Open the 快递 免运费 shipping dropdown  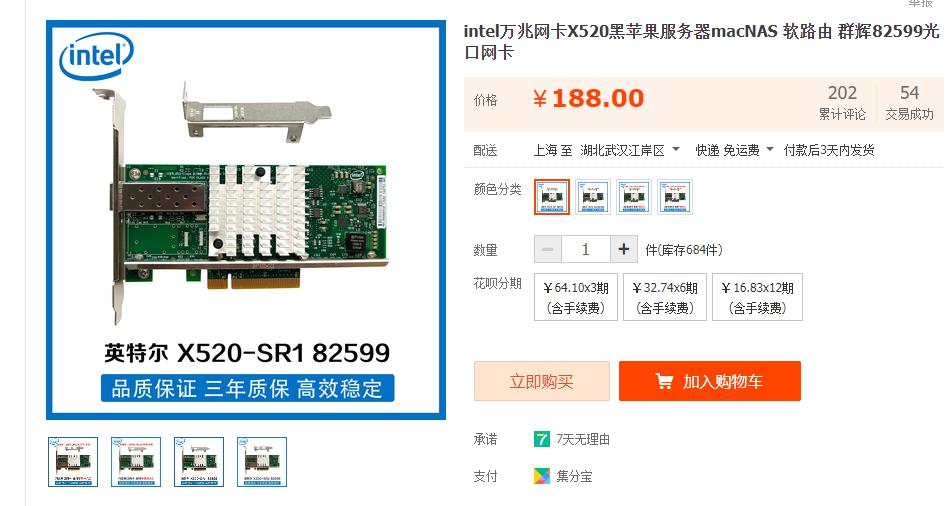[734, 150]
